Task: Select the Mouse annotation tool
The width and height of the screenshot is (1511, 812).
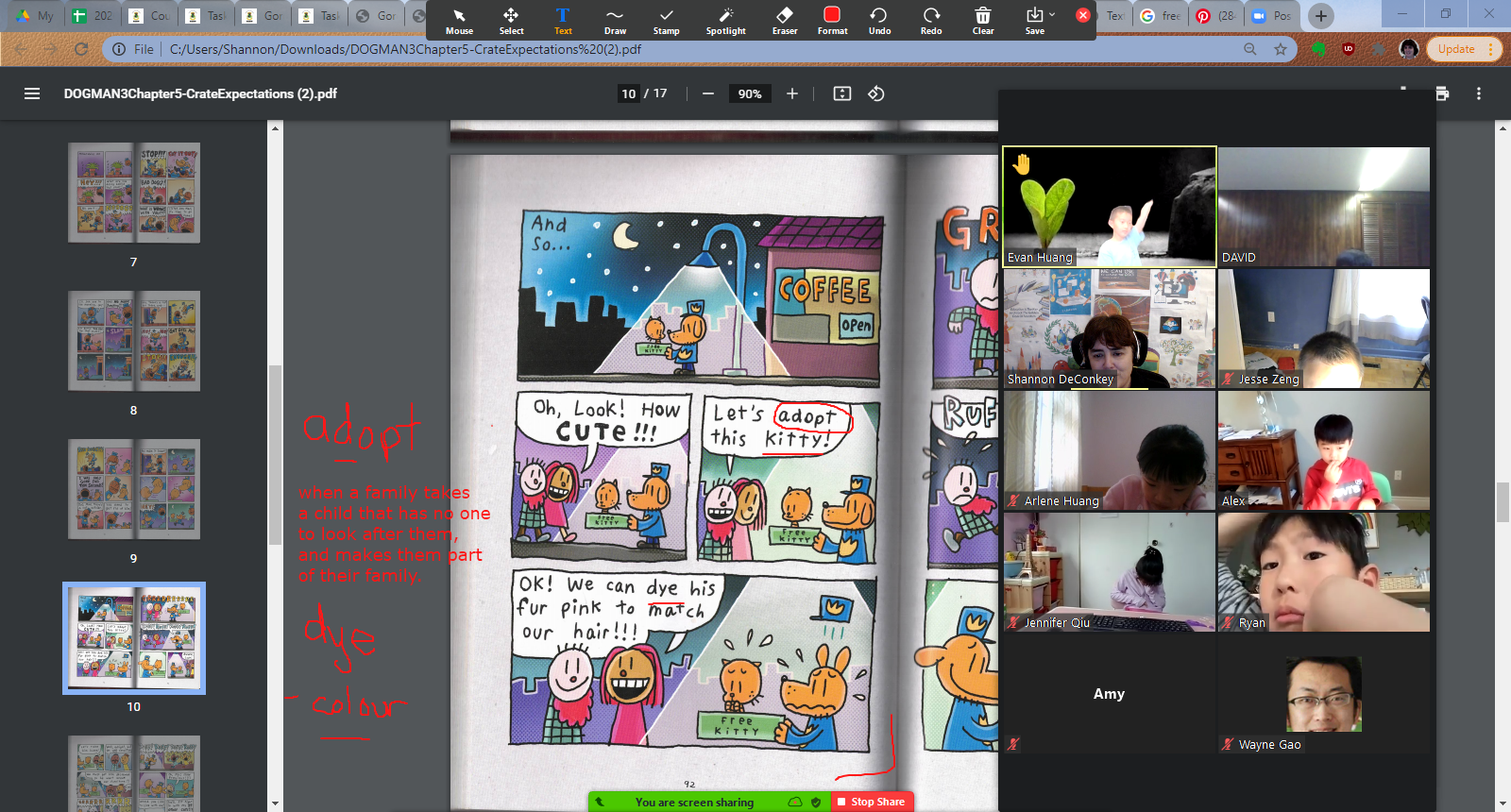Action: click(459, 21)
